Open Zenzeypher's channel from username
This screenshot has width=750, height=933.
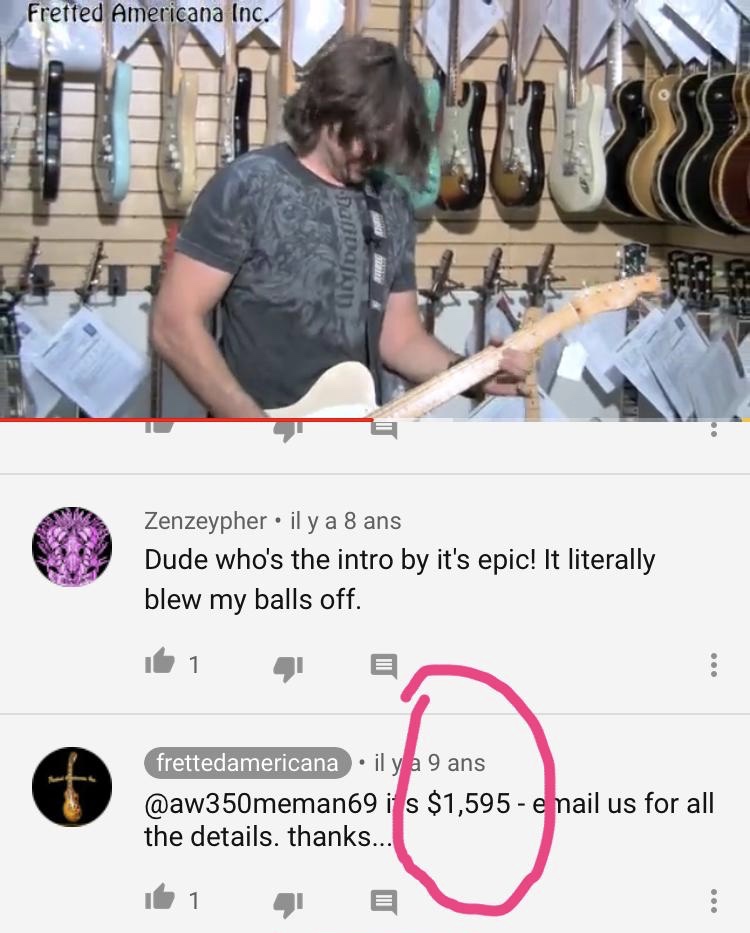(205, 521)
